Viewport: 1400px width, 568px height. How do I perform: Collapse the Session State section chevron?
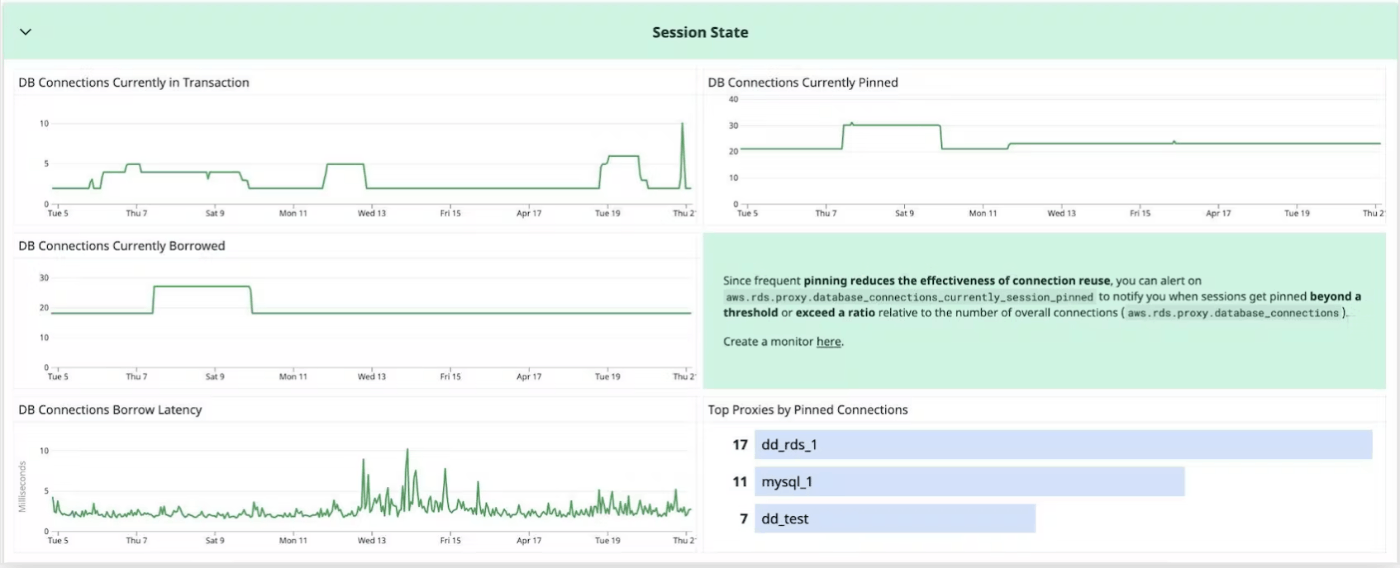[x=26, y=32]
